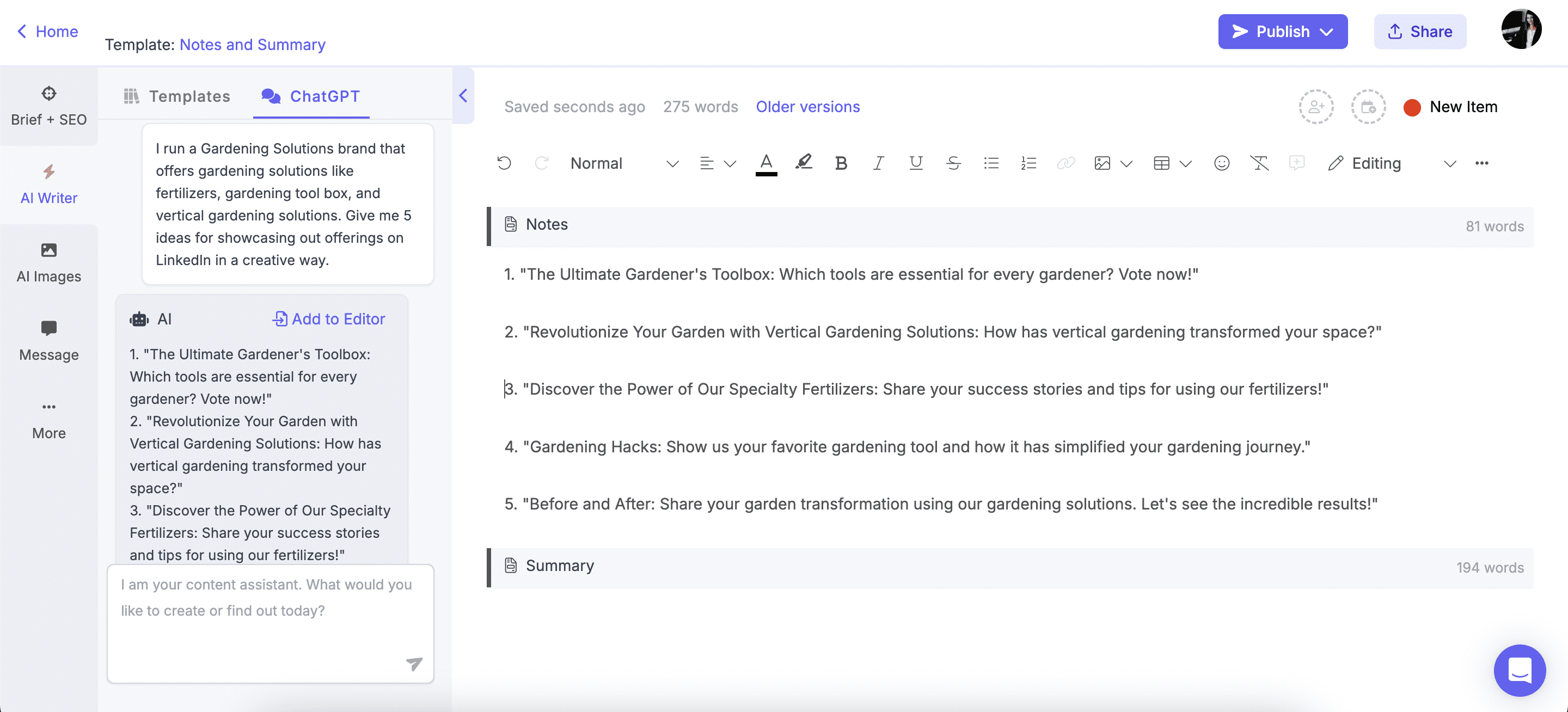Screen dimensions: 1568x712
Task: Switch to the Templates tab
Action: tap(176, 96)
